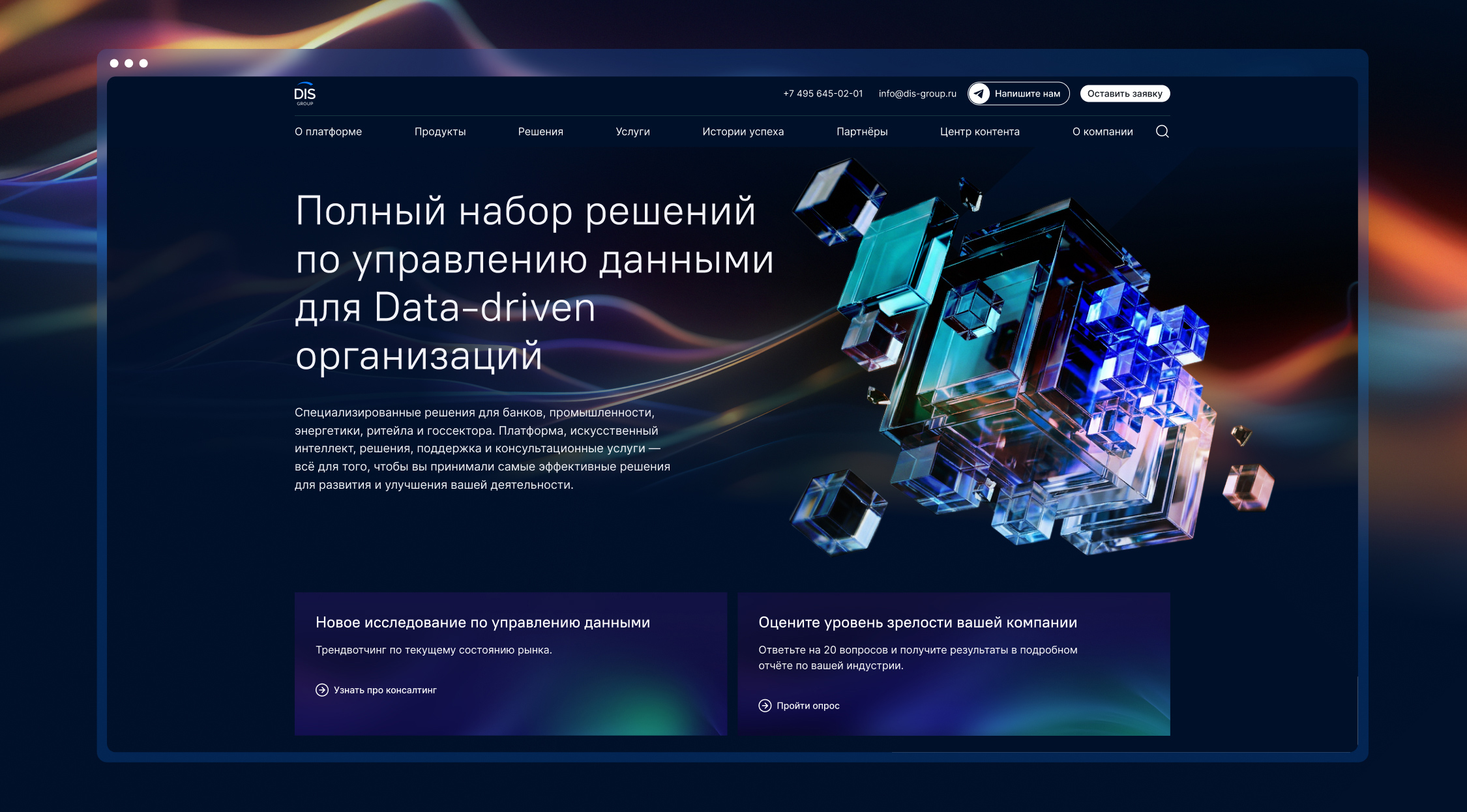Screen dimensions: 1467x812
Task: Click arrow icon beside "Узнать про консалтинг"
Action: point(322,690)
